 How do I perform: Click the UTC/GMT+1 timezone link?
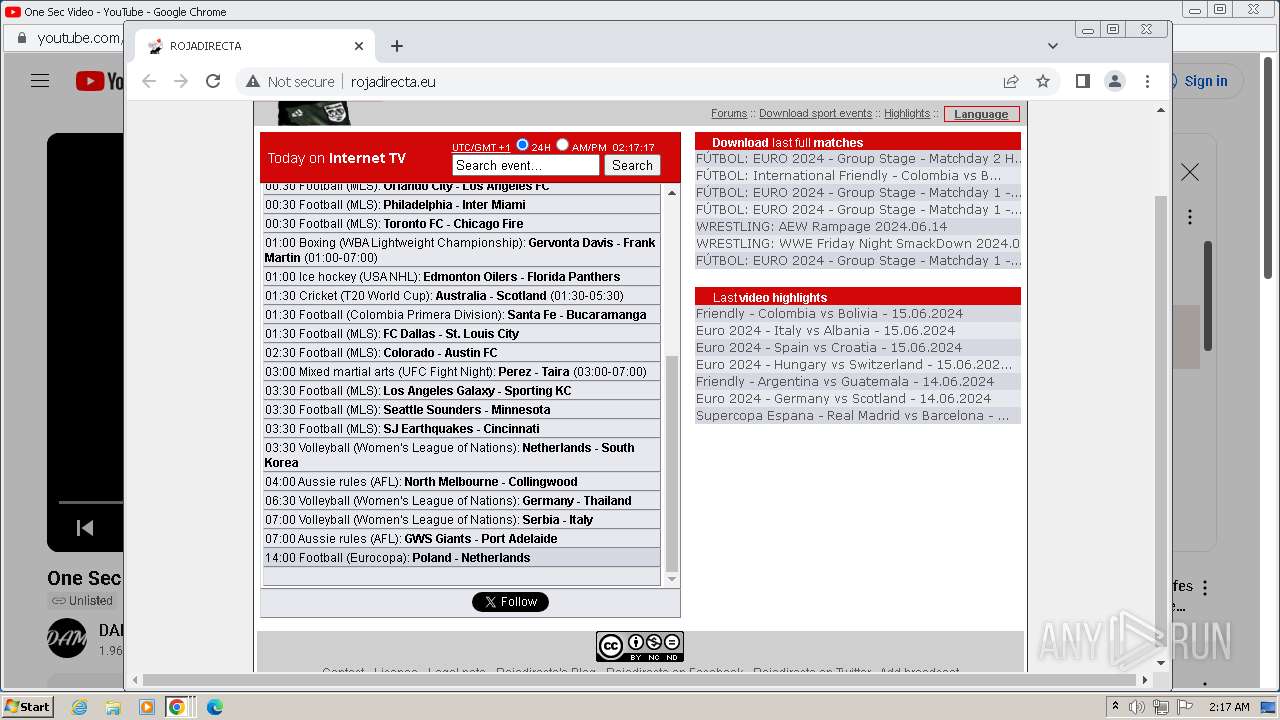coord(481,148)
